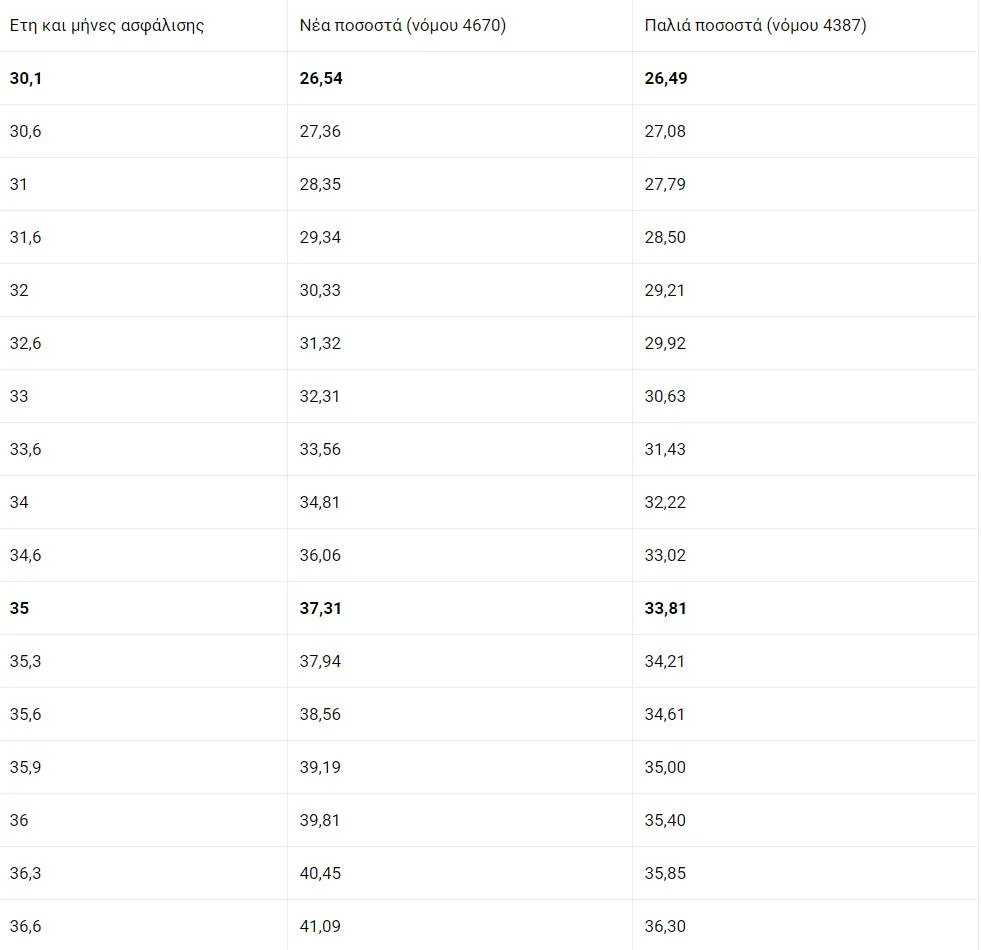Click the 35,3 years row label

[25, 661]
